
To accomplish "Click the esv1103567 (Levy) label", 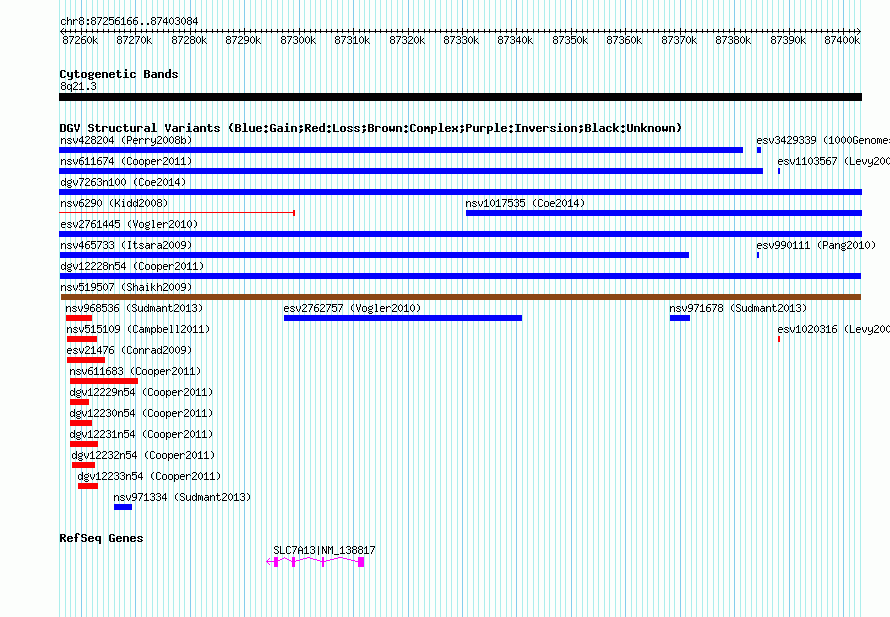I will 833,161.
